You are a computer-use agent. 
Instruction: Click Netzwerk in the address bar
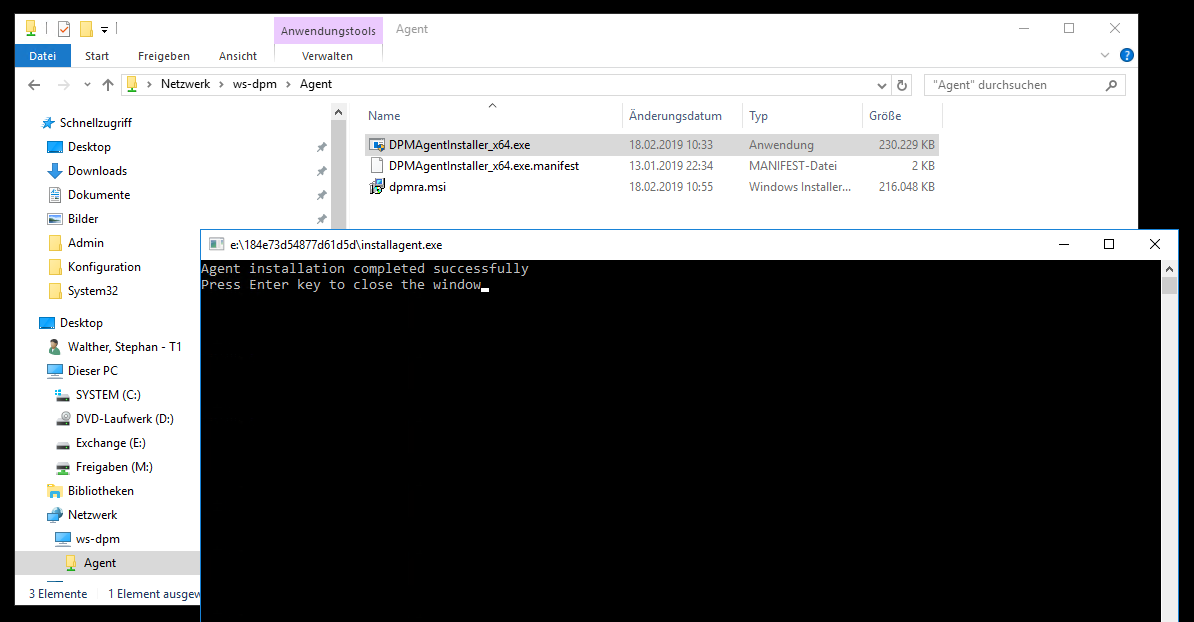tap(185, 84)
